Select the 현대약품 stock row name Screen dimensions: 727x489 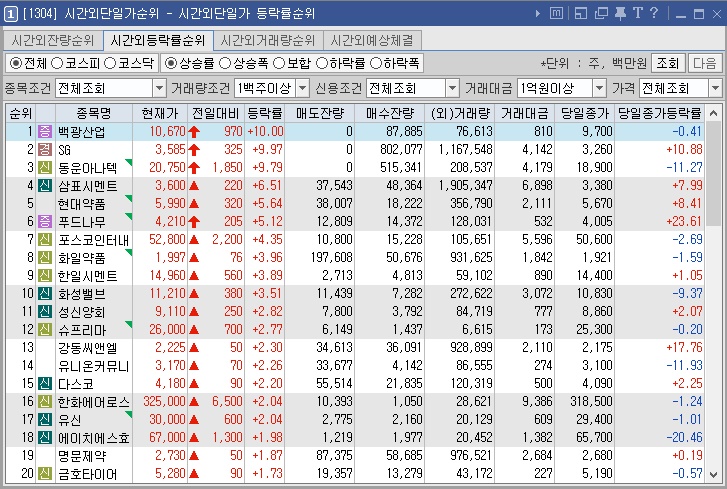click(x=82, y=203)
